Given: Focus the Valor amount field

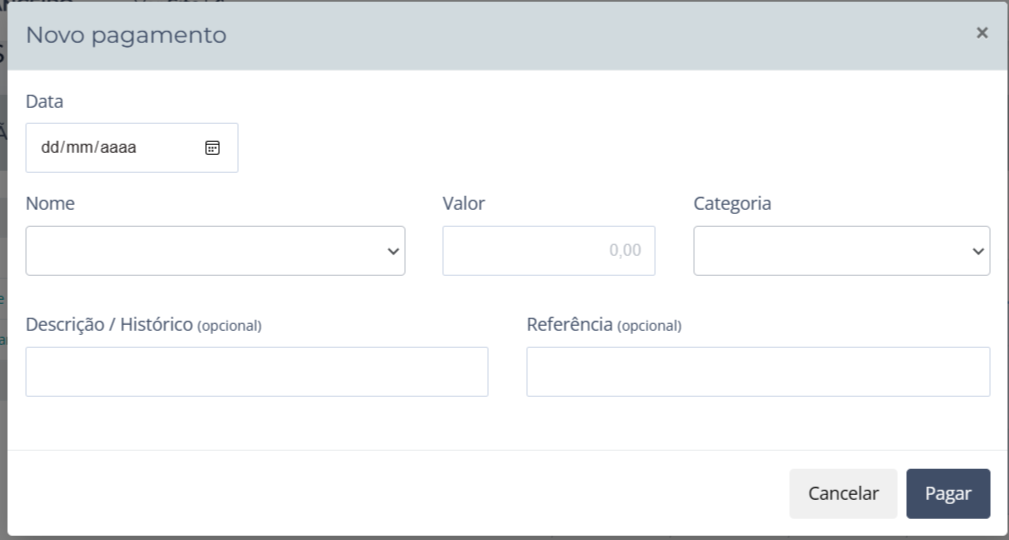Looking at the screenshot, I should click(548, 251).
